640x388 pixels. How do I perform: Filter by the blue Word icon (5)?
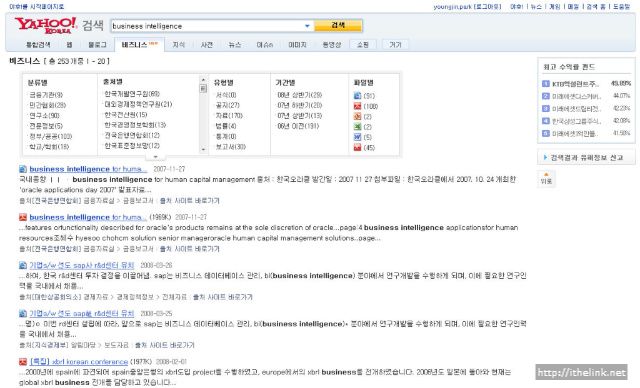pyautogui.click(x=357, y=137)
